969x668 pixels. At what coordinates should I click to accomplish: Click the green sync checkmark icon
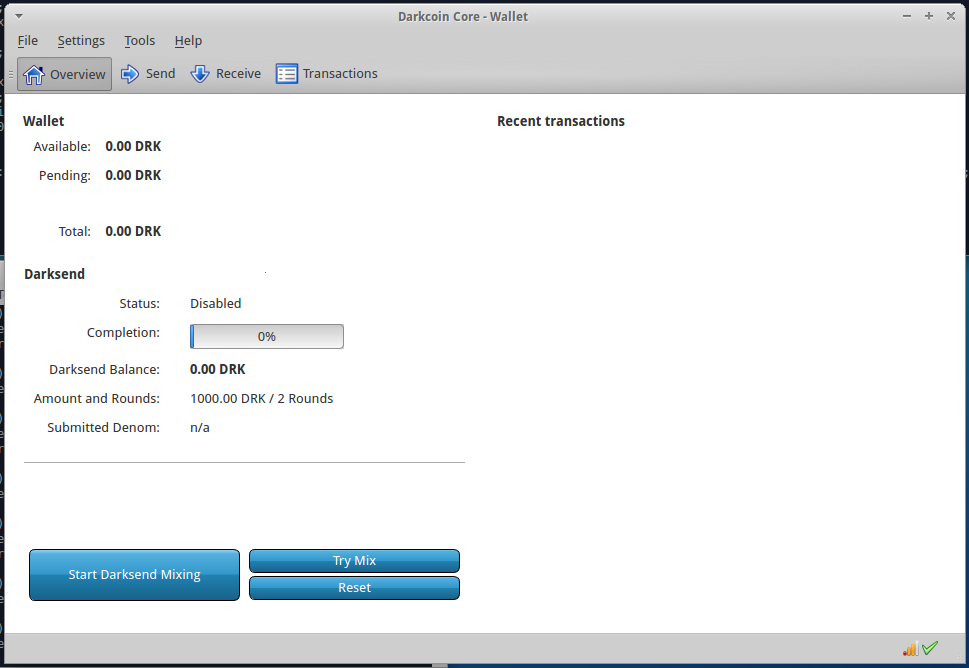(930, 648)
